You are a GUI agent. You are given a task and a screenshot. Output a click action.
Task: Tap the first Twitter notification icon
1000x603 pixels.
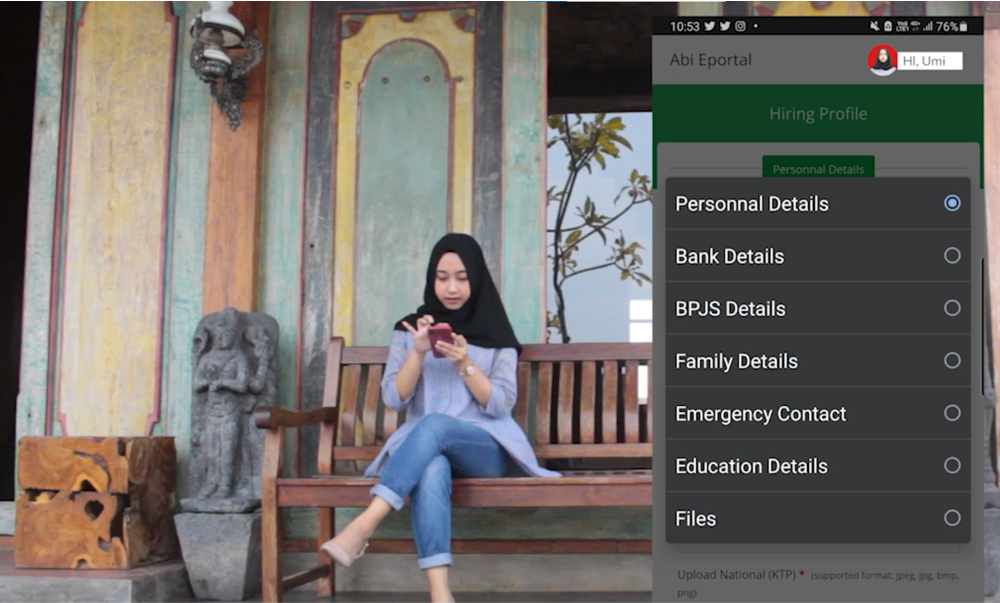click(708, 26)
